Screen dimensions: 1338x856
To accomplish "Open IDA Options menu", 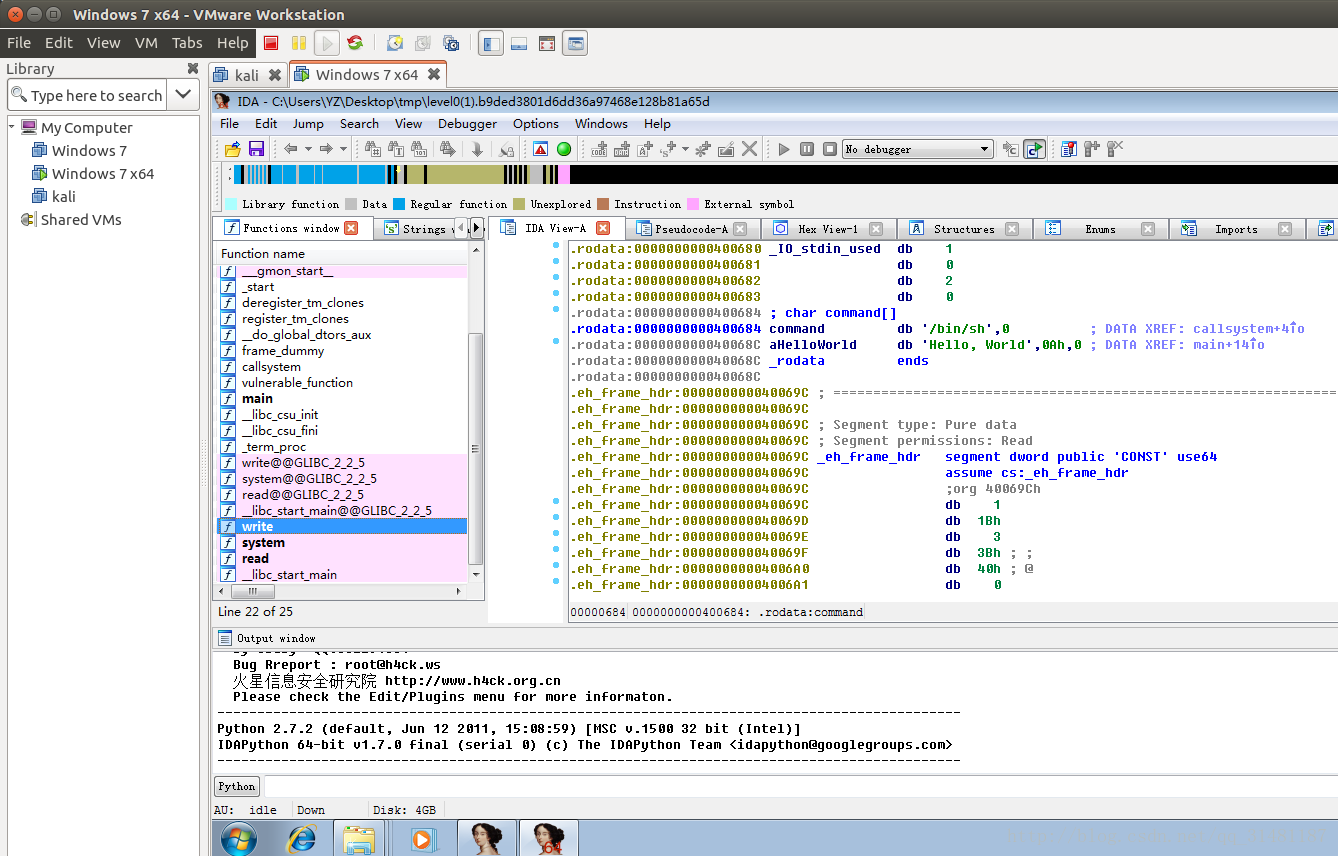I will click(x=536, y=124).
